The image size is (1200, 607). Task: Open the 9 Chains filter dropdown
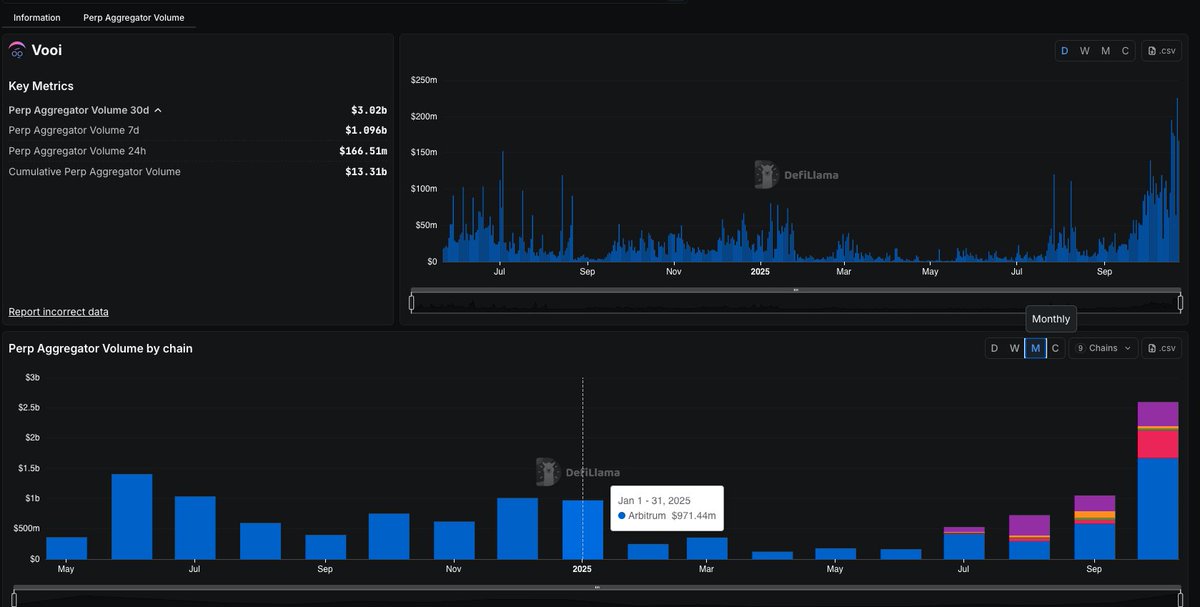(x=1104, y=348)
